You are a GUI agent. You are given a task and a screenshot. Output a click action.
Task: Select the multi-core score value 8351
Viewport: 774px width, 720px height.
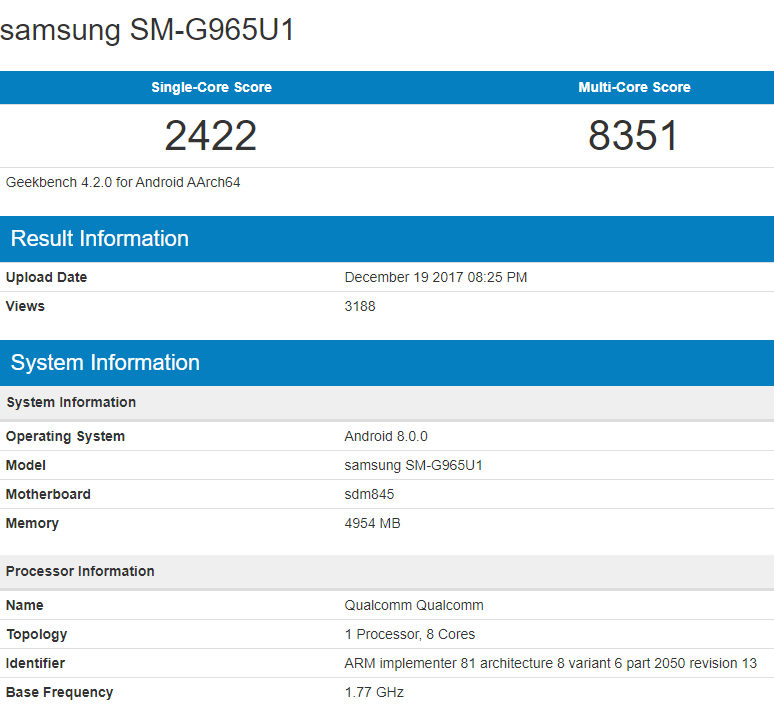click(633, 136)
